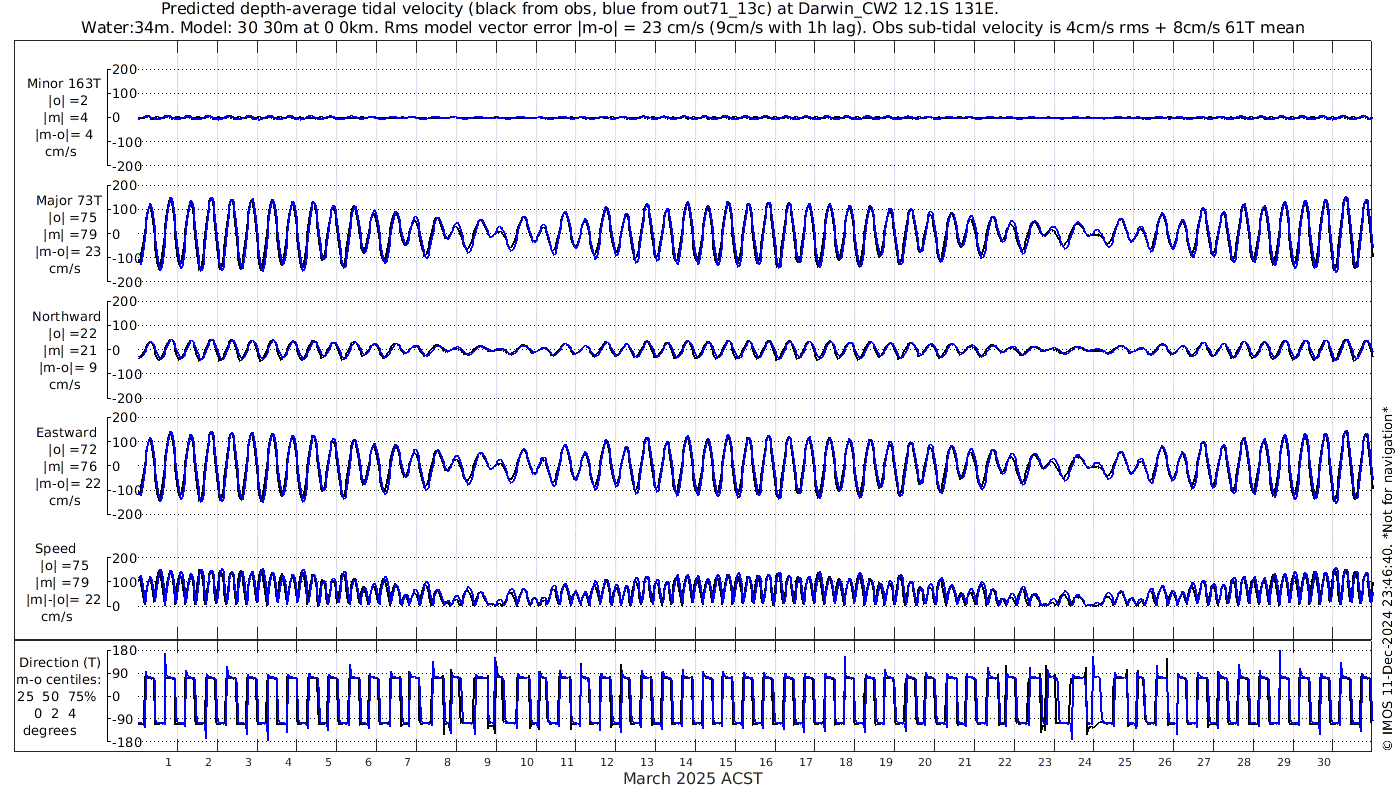Image resolution: width=1400 pixels, height=800 pixels.
Task: Click the '|m| =4' value under Minor
Action: [69, 118]
